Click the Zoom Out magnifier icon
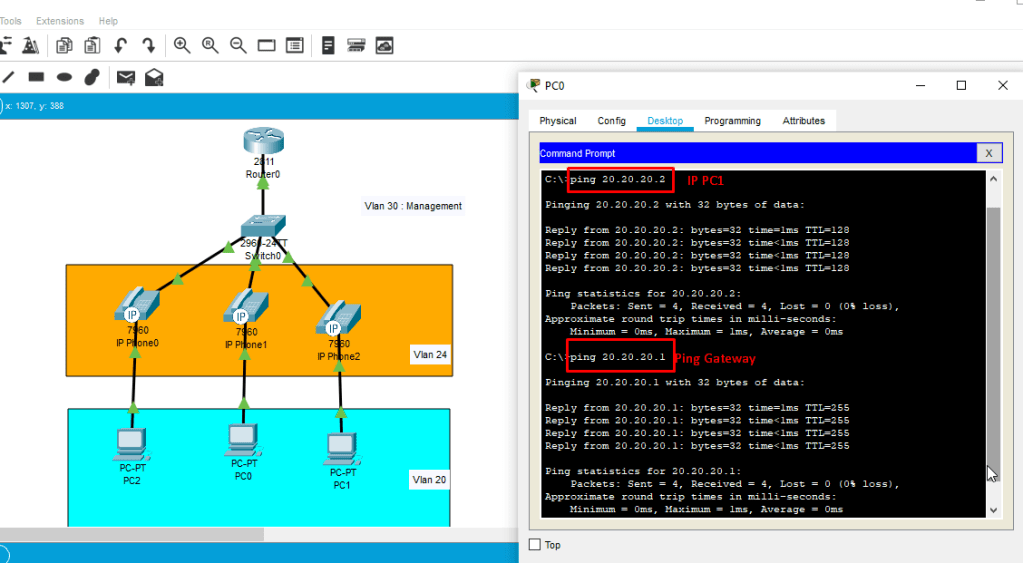Screen dimensions: 1023x563 [238, 45]
